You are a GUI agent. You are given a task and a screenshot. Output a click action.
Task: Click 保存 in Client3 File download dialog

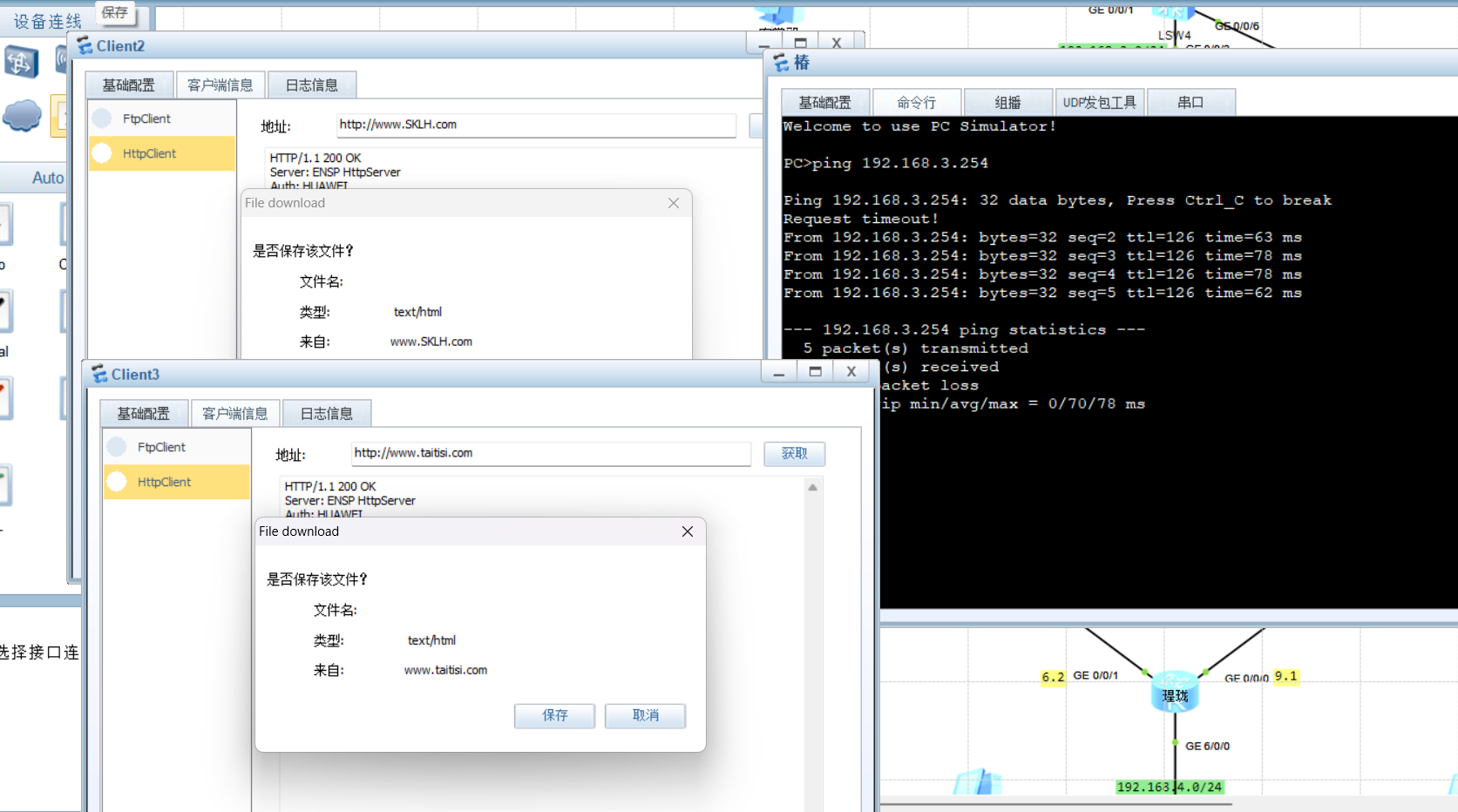coord(555,715)
